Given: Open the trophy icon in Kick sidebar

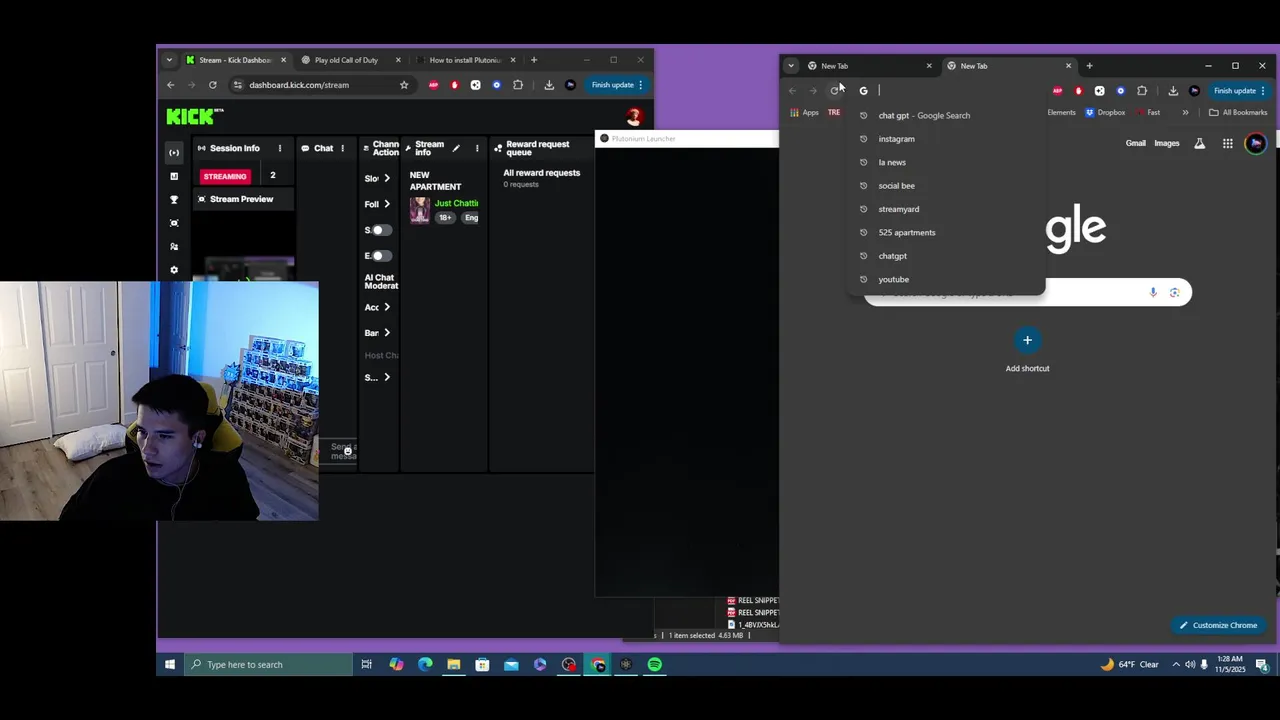Looking at the screenshot, I should (174, 199).
